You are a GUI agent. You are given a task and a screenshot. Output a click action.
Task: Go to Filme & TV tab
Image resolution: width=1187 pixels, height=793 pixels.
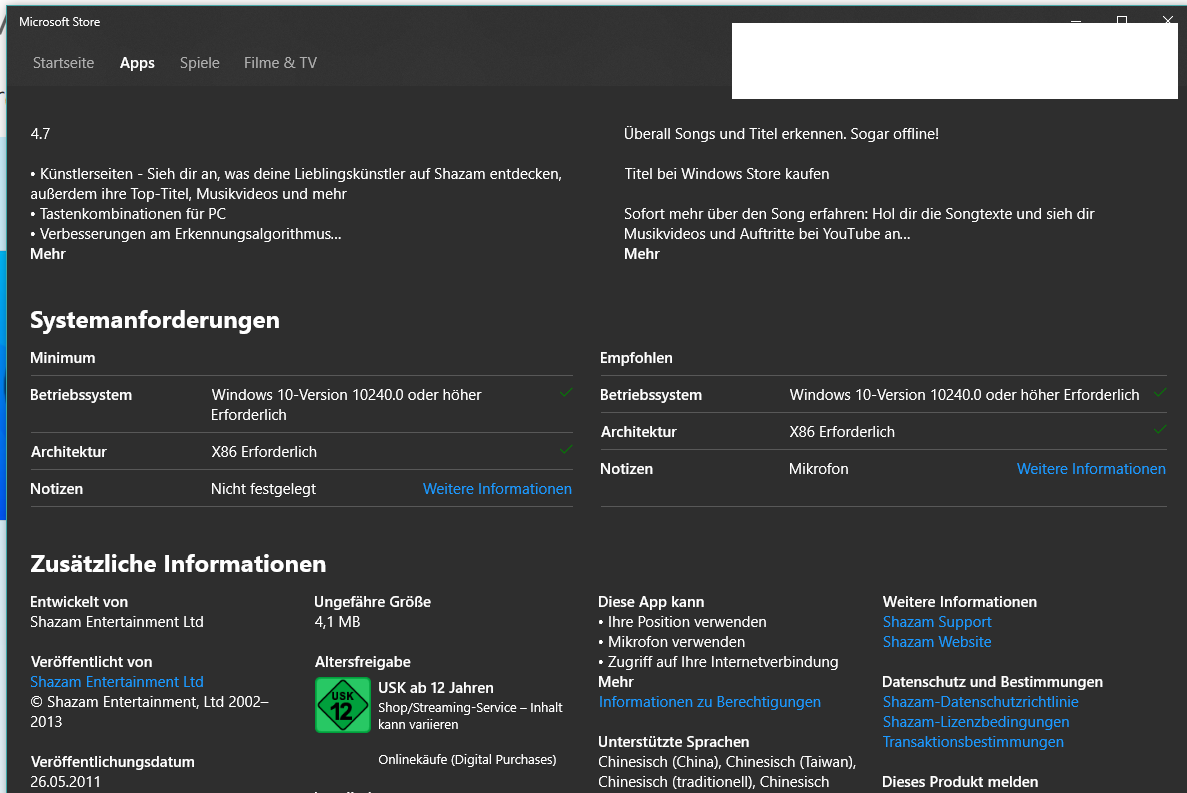click(280, 63)
